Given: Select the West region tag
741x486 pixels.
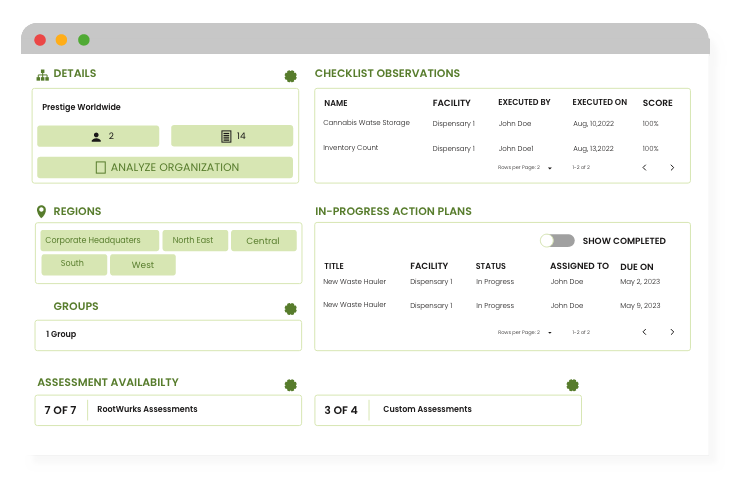Looking at the screenshot, I should 143,265.
